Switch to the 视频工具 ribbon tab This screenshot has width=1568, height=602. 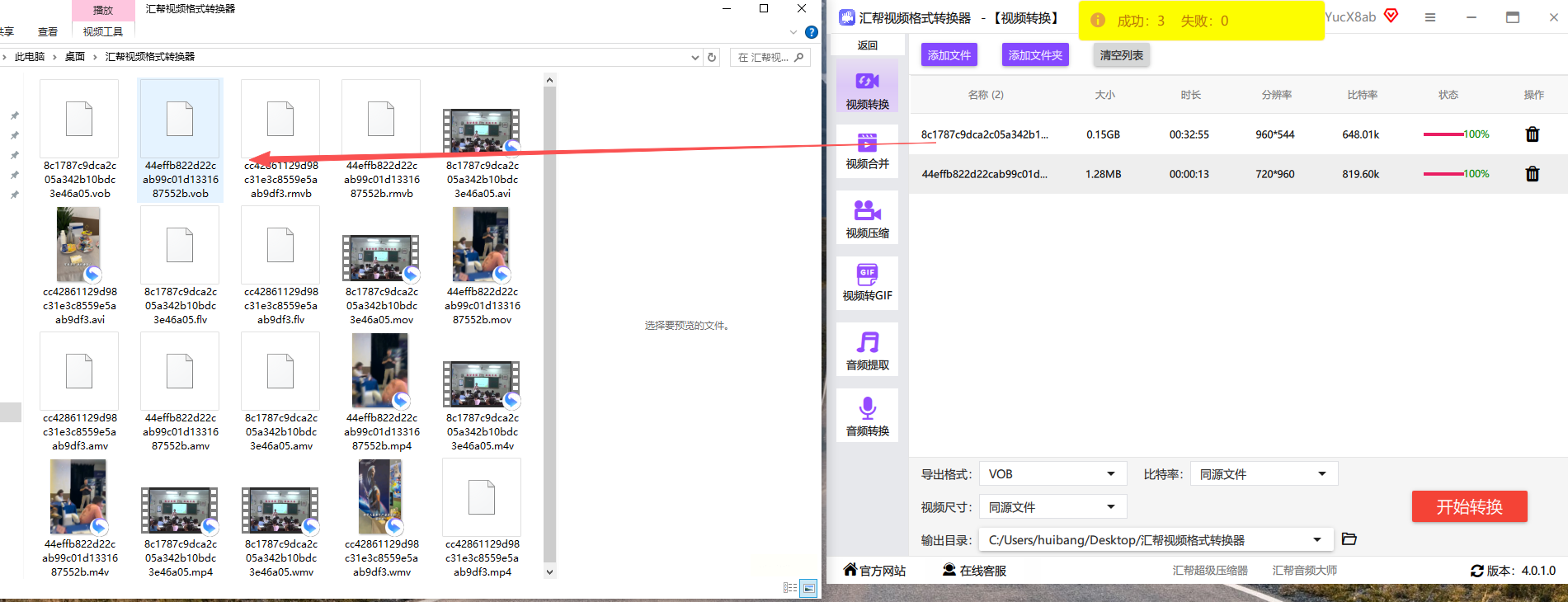(x=103, y=31)
